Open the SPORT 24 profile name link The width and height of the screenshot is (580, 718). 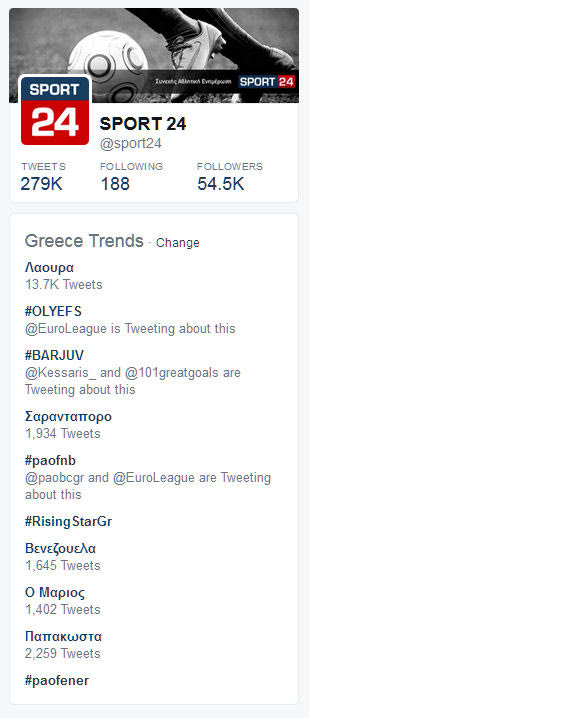click(143, 124)
